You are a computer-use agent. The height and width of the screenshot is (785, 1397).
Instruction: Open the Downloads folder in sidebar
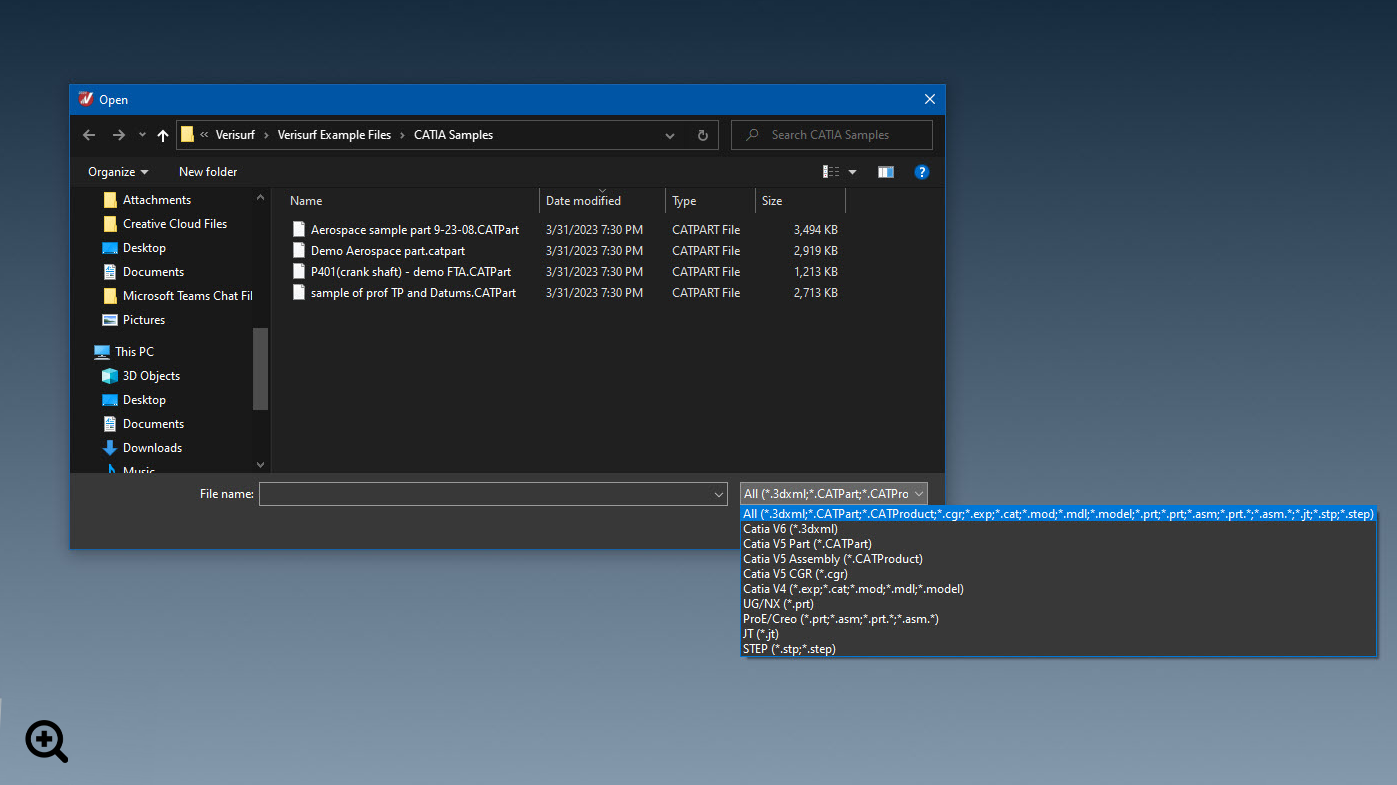point(152,448)
